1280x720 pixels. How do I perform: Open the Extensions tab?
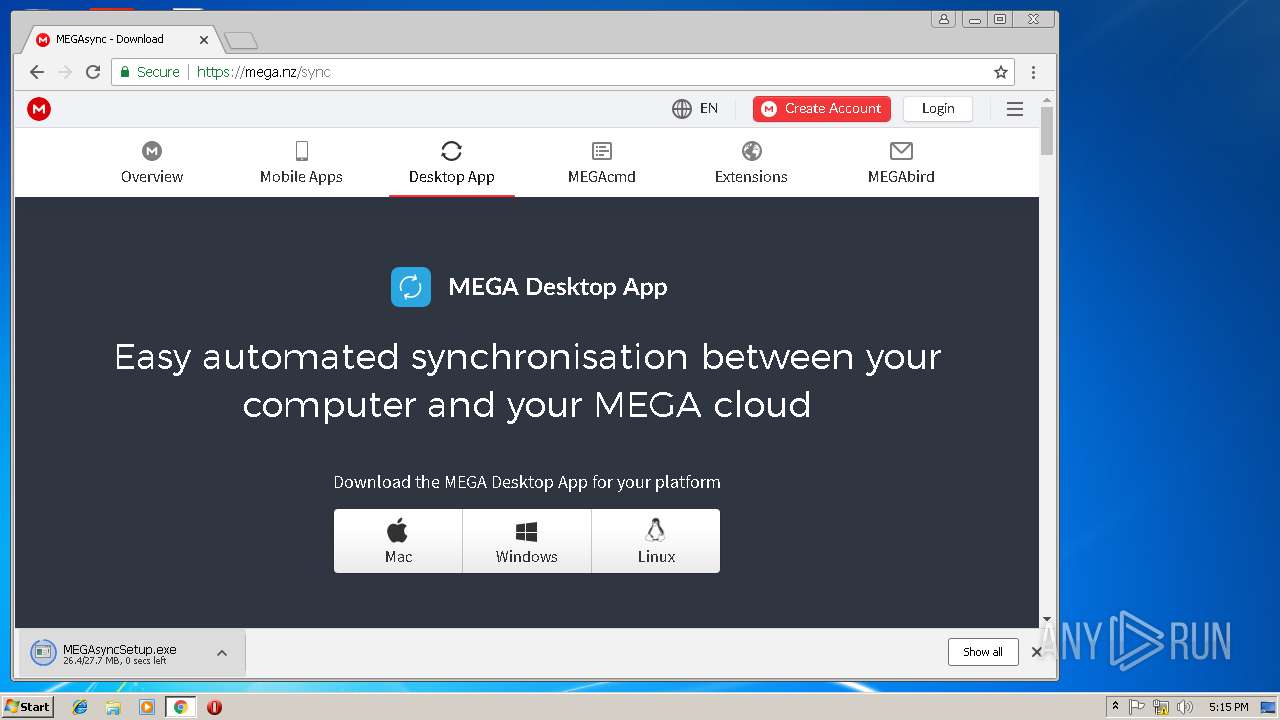pyautogui.click(x=751, y=163)
